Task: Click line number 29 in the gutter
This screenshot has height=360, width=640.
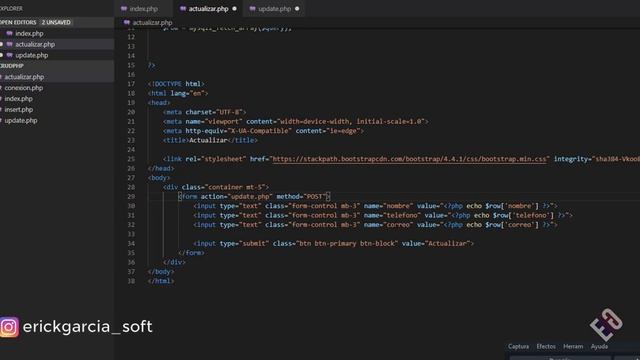Action: (x=131, y=197)
